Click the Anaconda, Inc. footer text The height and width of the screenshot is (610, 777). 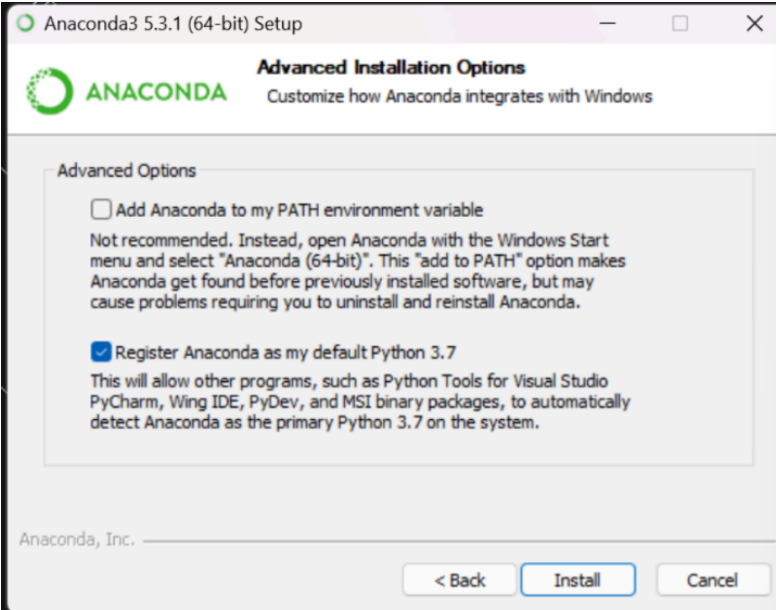[x=77, y=539]
